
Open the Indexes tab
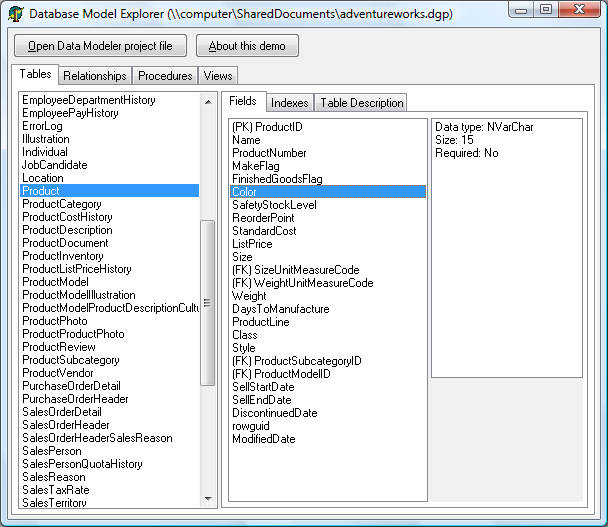pyautogui.click(x=289, y=103)
